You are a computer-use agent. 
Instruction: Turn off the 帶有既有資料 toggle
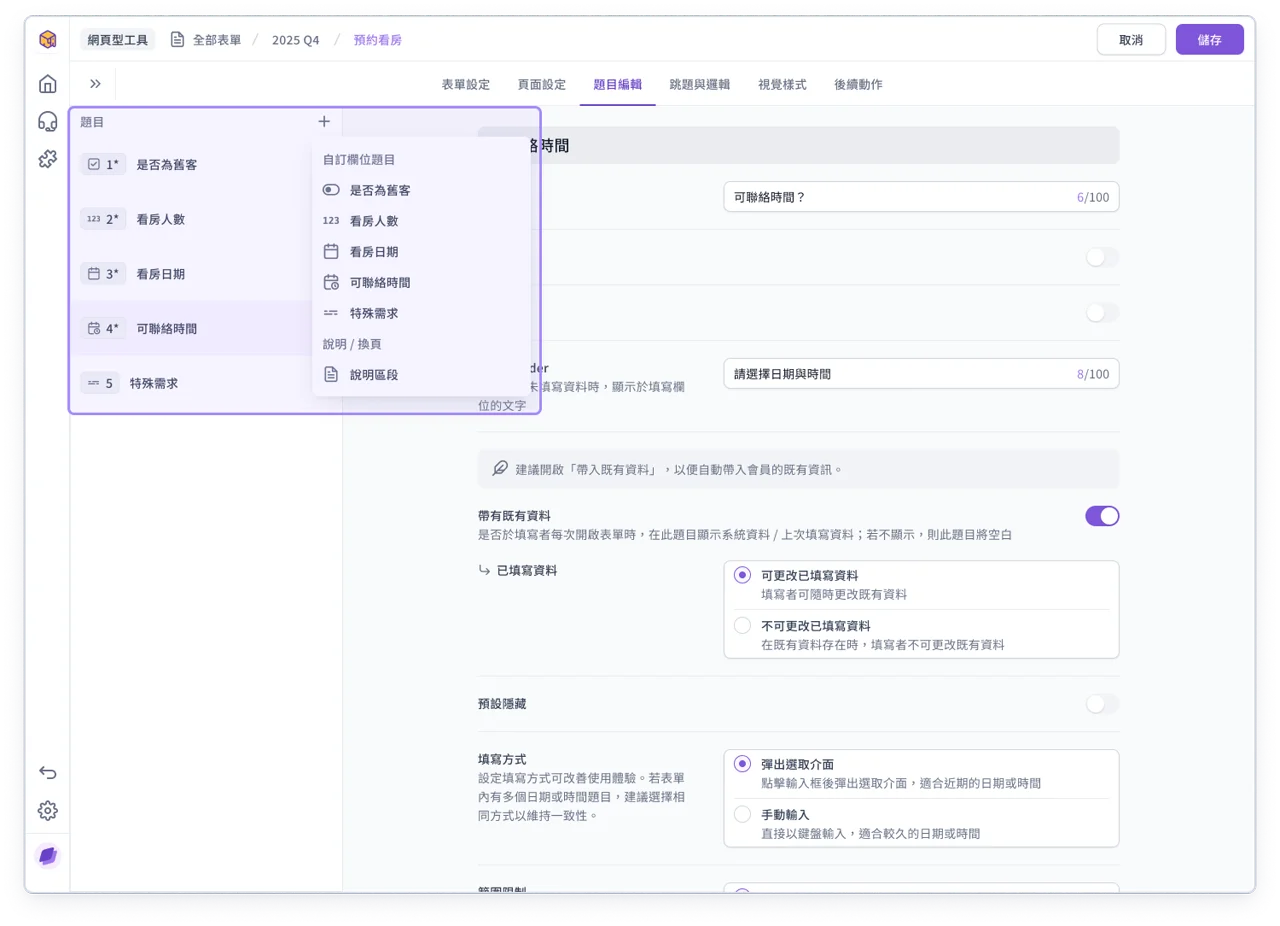click(x=1102, y=516)
